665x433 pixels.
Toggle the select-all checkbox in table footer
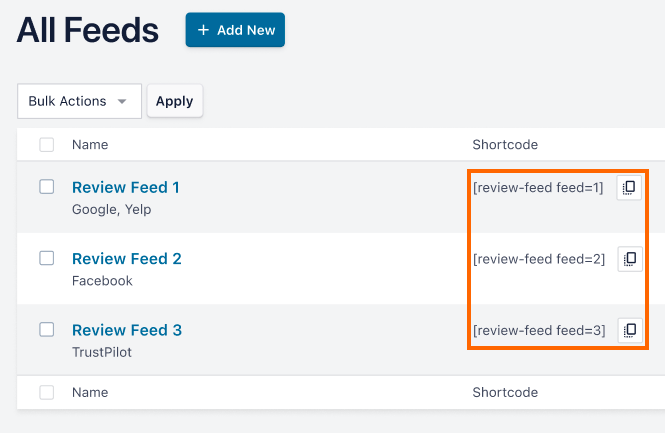pyautogui.click(x=47, y=393)
